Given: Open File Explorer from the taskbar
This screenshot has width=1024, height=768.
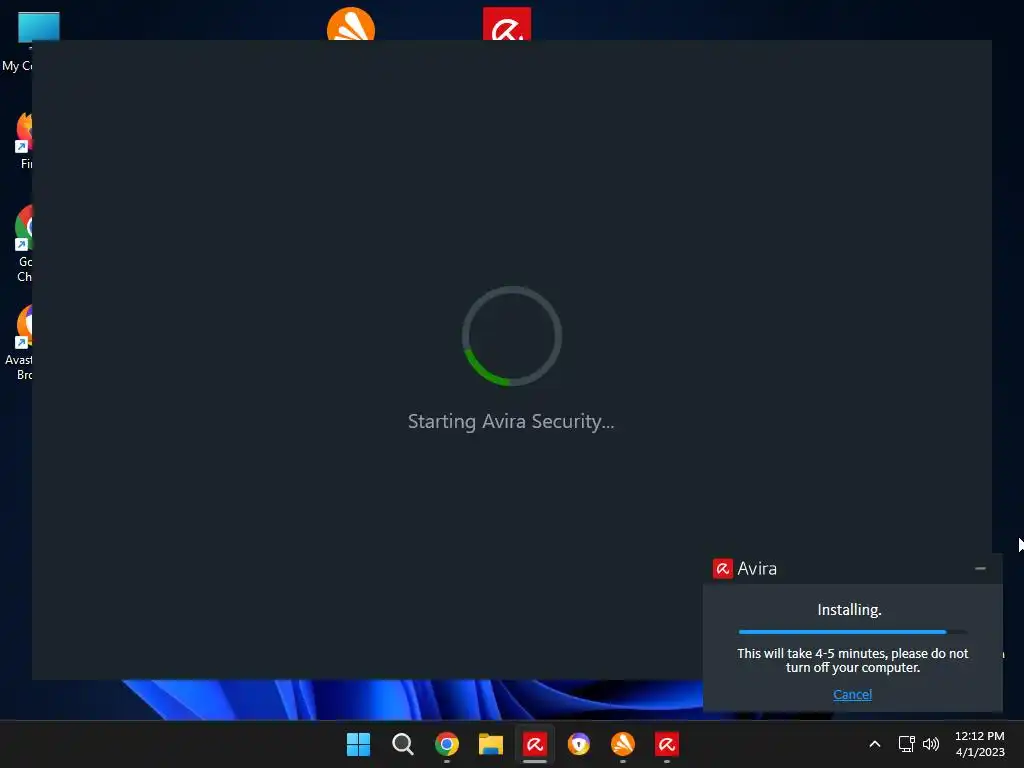Looking at the screenshot, I should (x=490, y=744).
